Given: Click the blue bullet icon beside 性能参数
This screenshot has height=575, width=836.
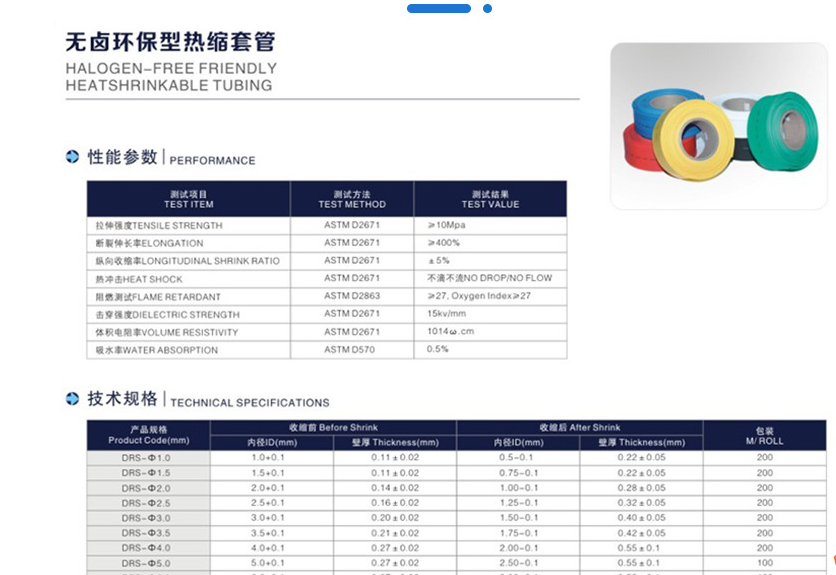Looking at the screenshot, I should pyautogui.click(x=72, y=157).
